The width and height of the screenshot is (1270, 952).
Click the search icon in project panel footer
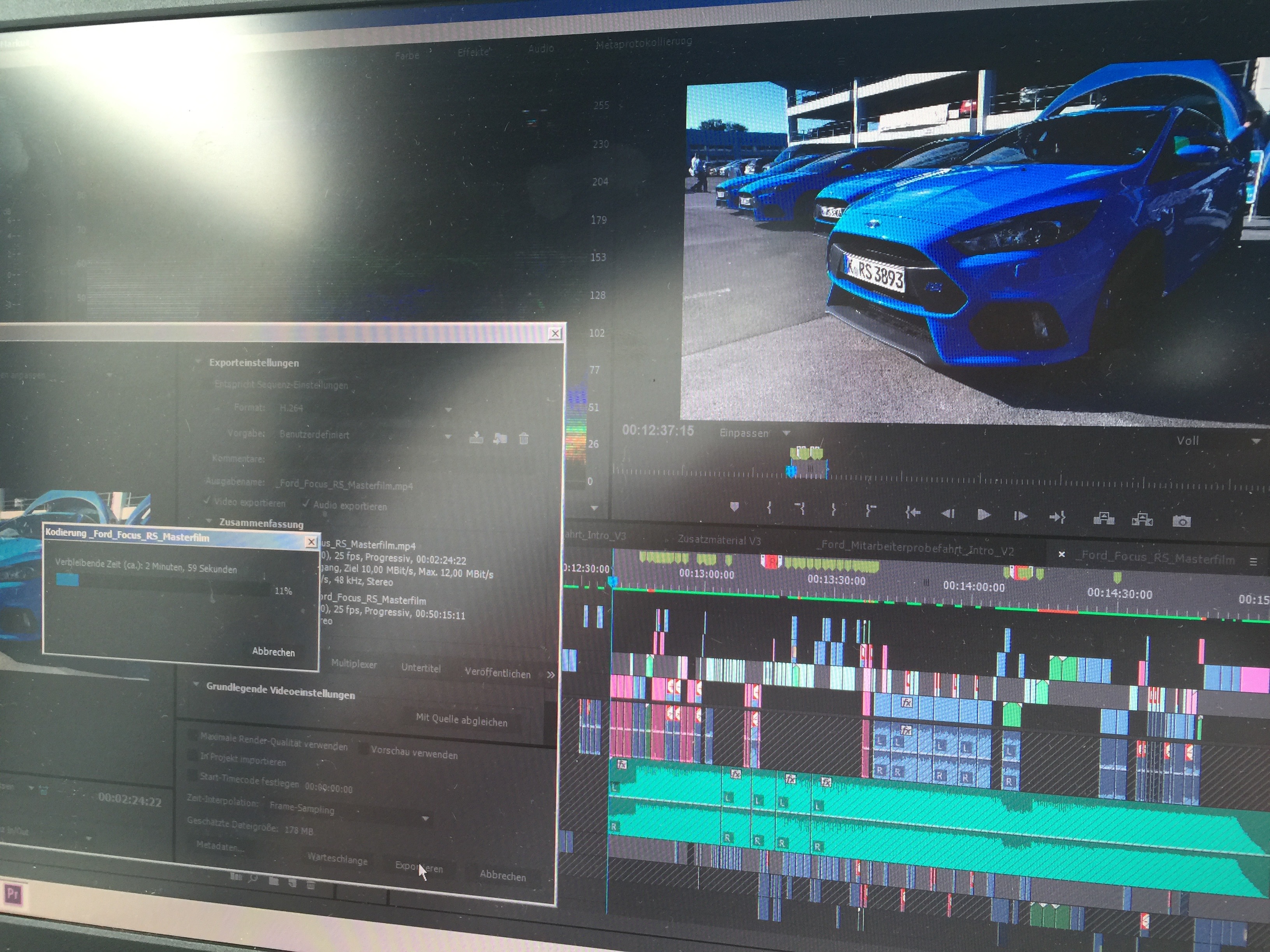tap(254, 878)
